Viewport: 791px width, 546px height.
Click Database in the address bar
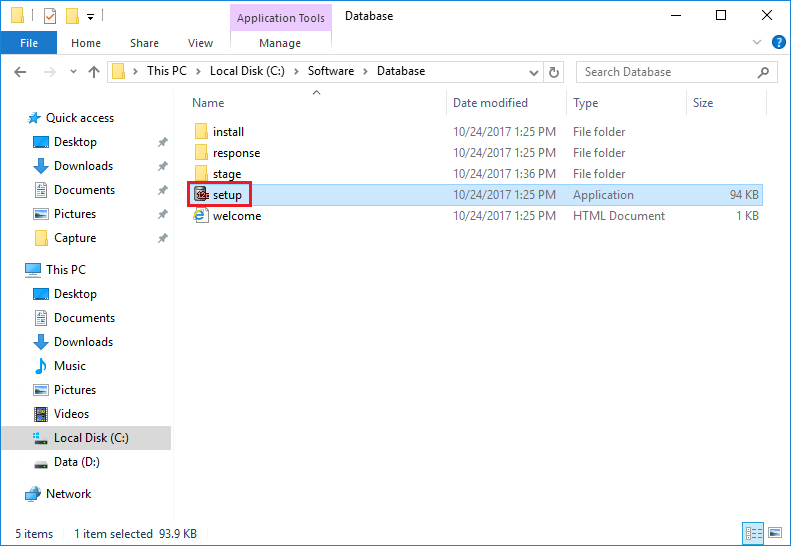[401, 71]
